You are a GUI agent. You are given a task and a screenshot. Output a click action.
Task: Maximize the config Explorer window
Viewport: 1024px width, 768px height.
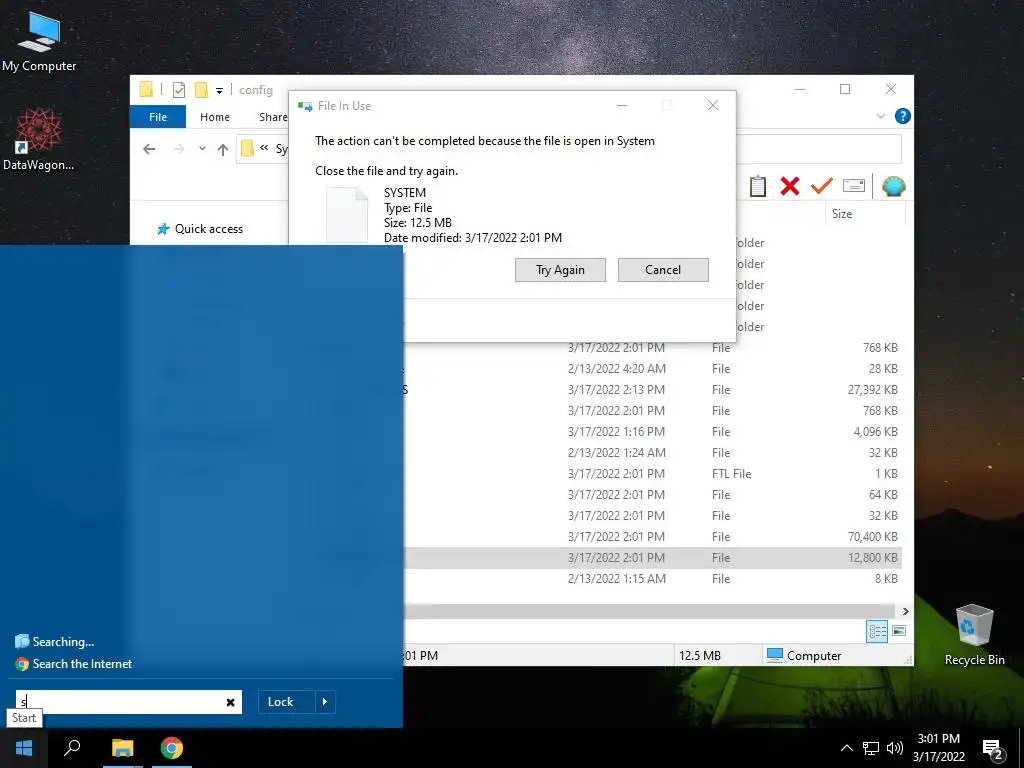845,89
